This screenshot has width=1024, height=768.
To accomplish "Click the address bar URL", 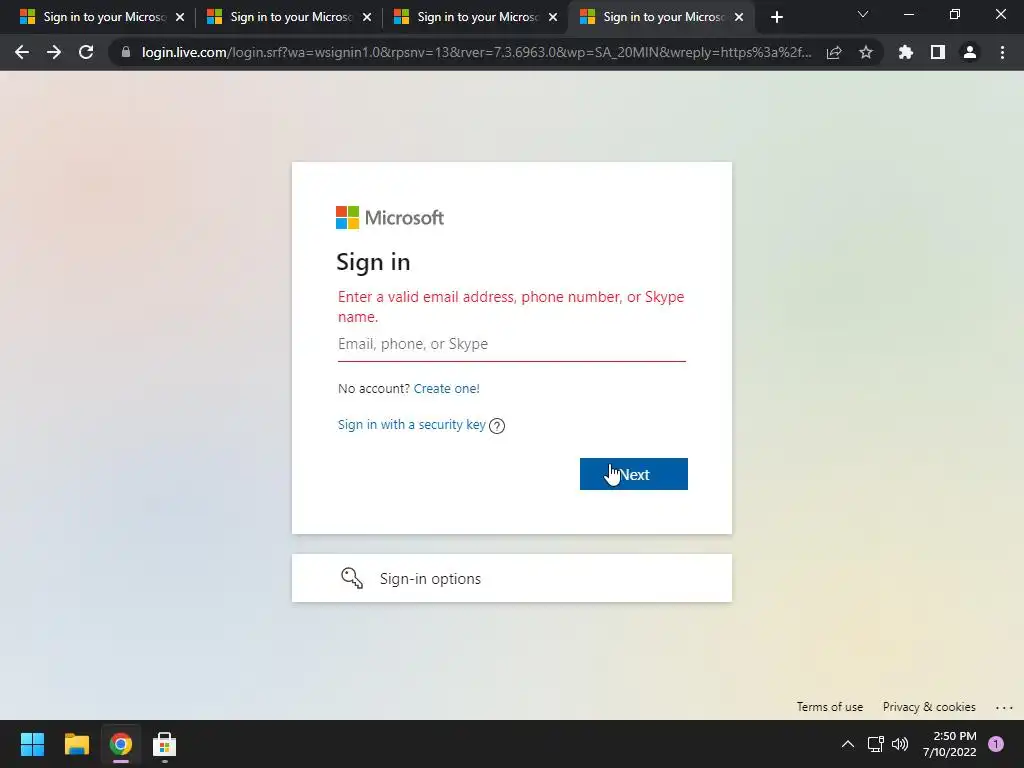I will (x=477, y=52).
